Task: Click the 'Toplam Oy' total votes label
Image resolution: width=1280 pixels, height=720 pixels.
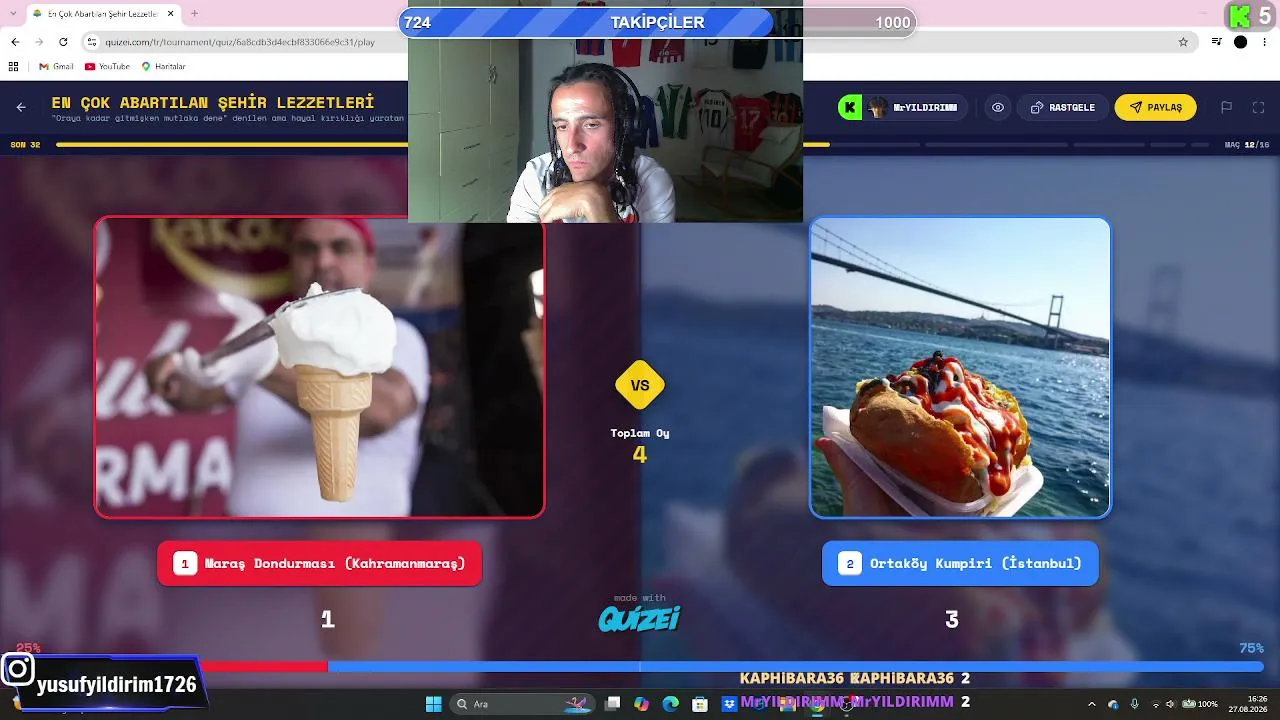Action: [x=640, y=433]
